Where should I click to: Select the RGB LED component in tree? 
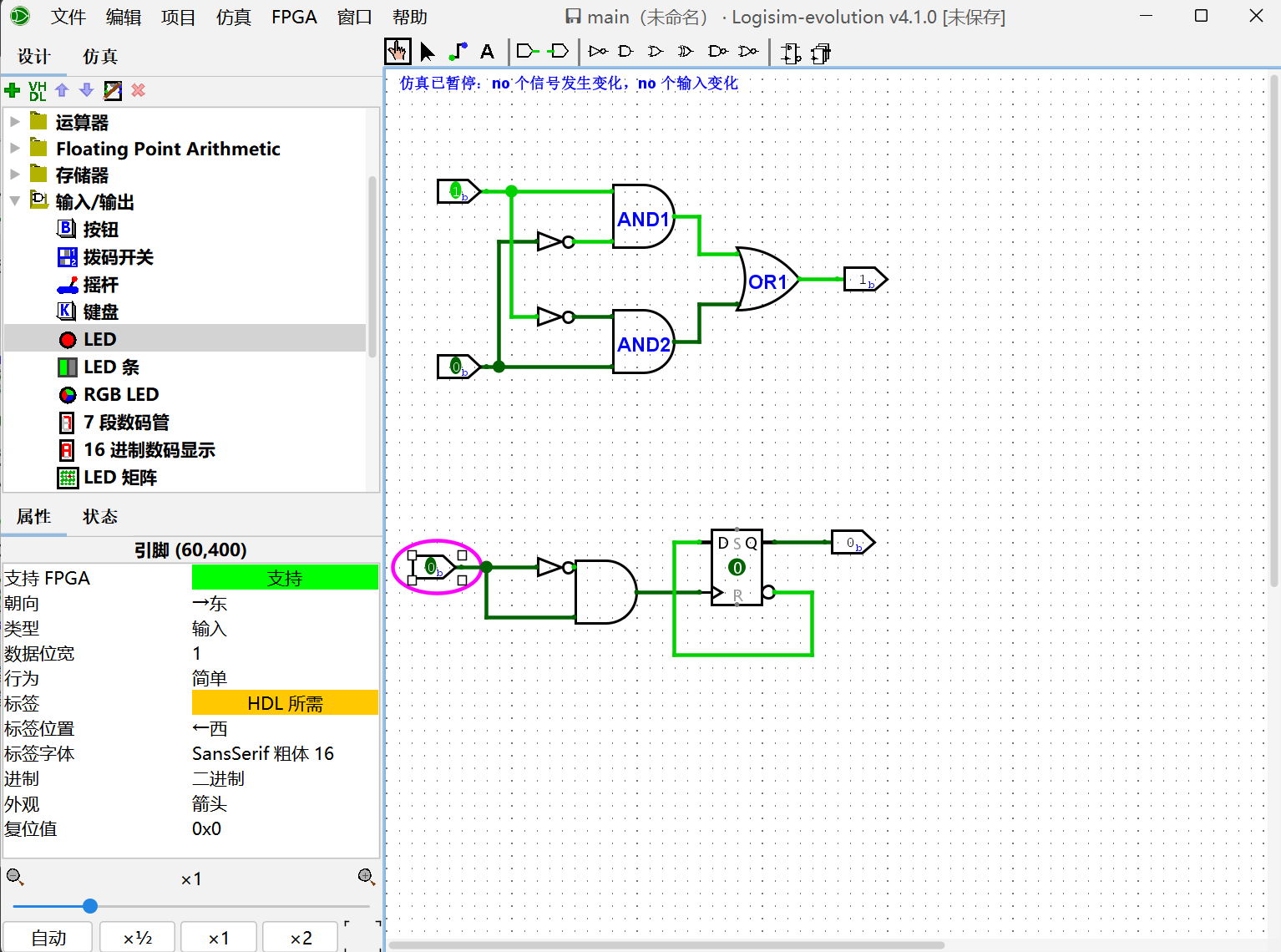[120, 394]
